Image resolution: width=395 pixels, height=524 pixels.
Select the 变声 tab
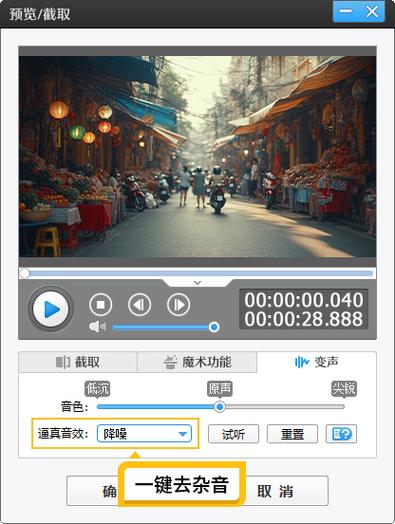(x=316, y=362)
